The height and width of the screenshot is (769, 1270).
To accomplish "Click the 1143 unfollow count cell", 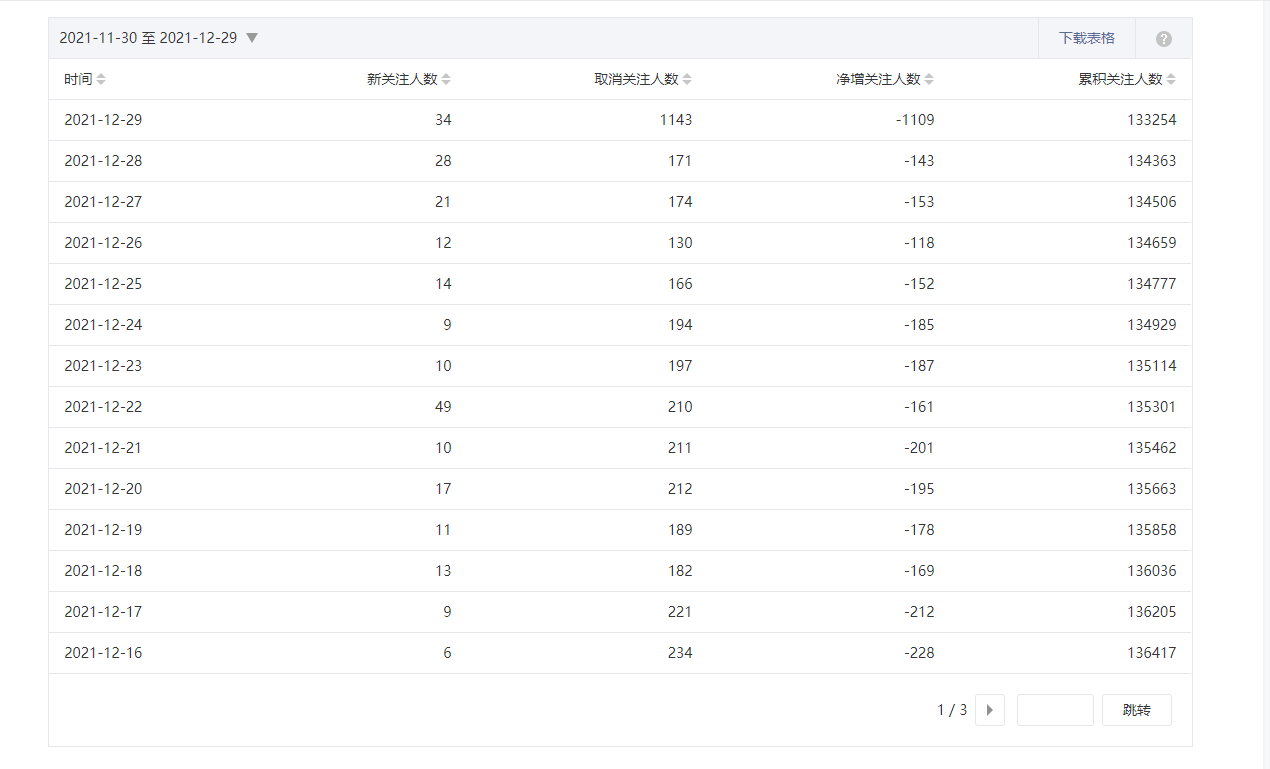I will click(675, 120).
